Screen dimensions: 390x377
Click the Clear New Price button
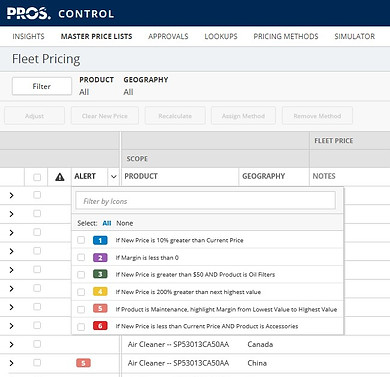(105, 116)
